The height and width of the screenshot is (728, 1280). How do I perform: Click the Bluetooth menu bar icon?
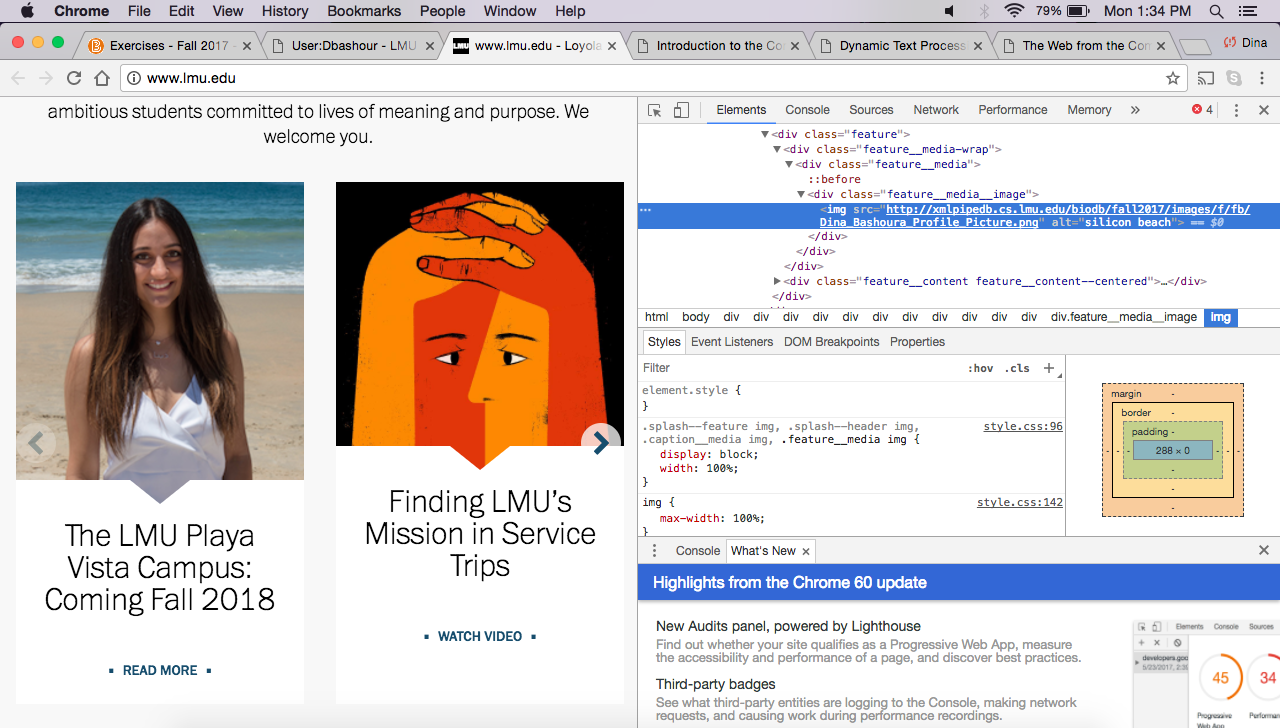983,11
